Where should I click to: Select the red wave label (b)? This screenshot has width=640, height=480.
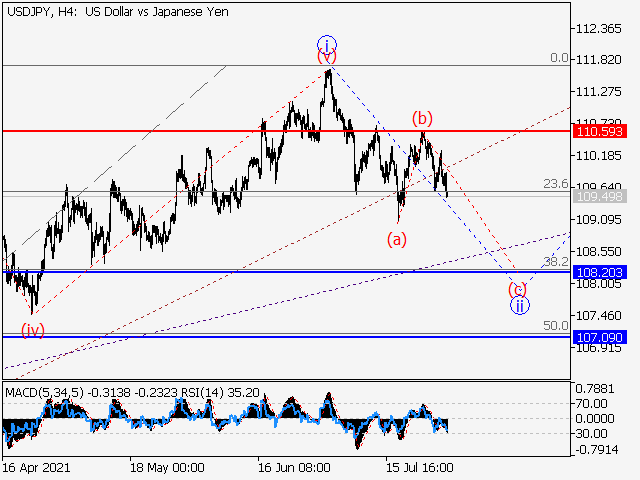pos(422,119)
